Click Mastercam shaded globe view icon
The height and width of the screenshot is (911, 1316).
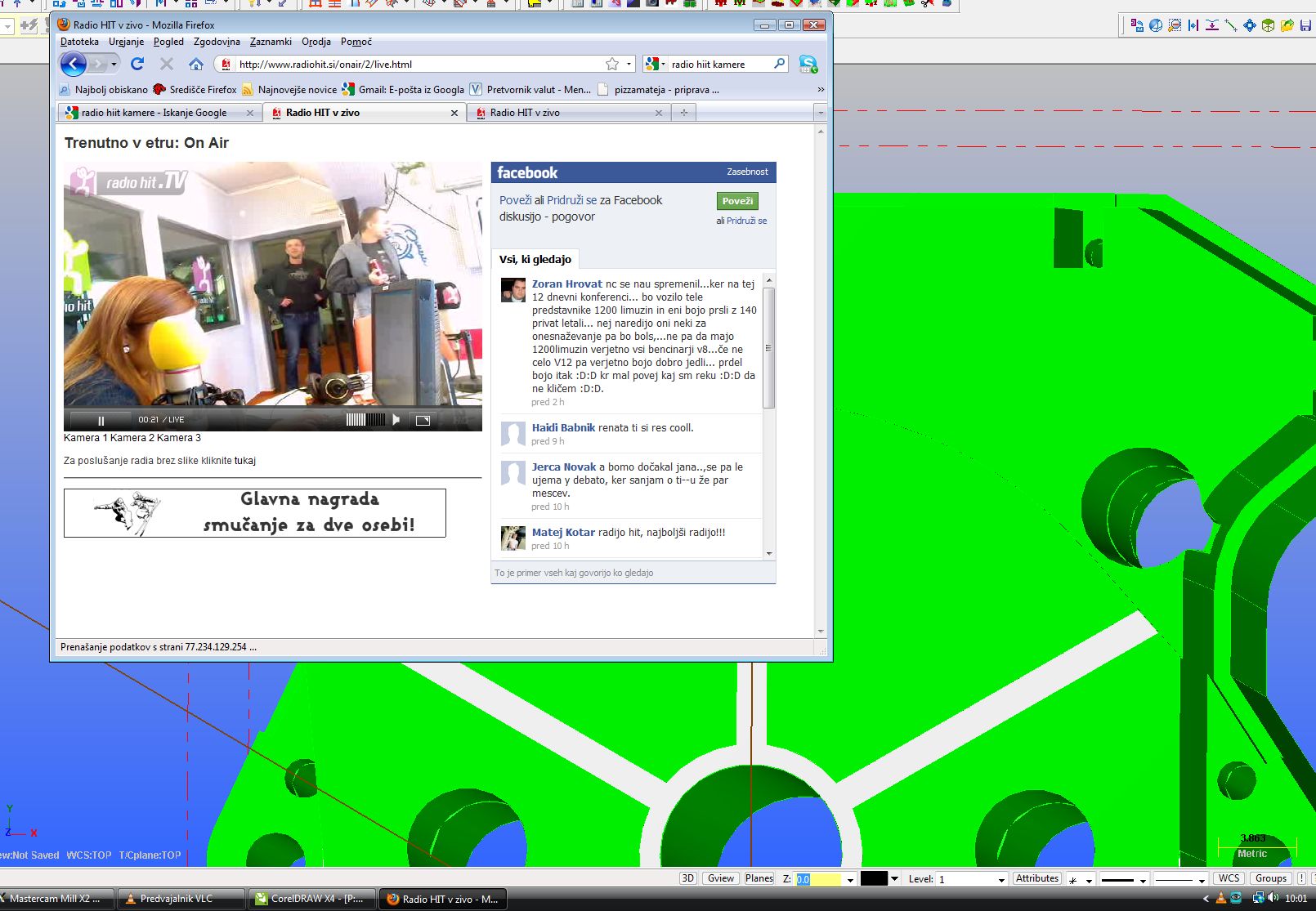[1156, 25]
